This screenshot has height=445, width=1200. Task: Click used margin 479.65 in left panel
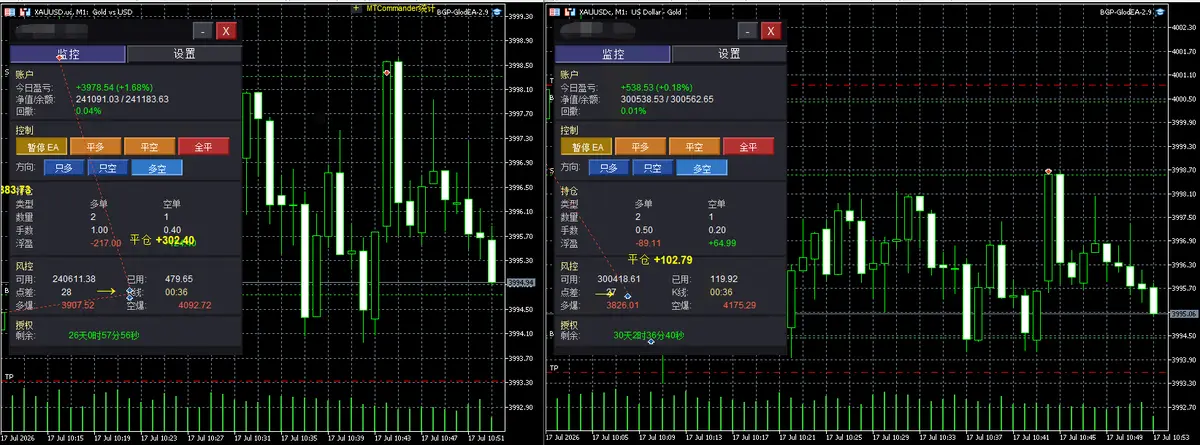point(178,278)
